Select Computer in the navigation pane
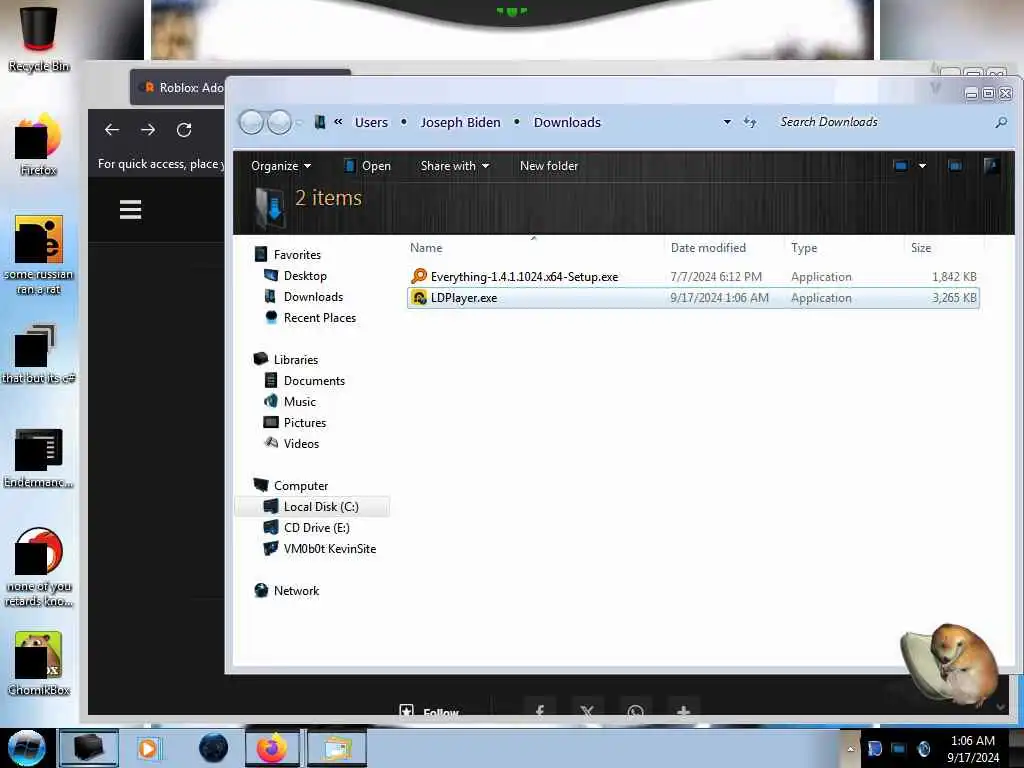Viewport: 1024px width, 768px height. click(300, 486)
